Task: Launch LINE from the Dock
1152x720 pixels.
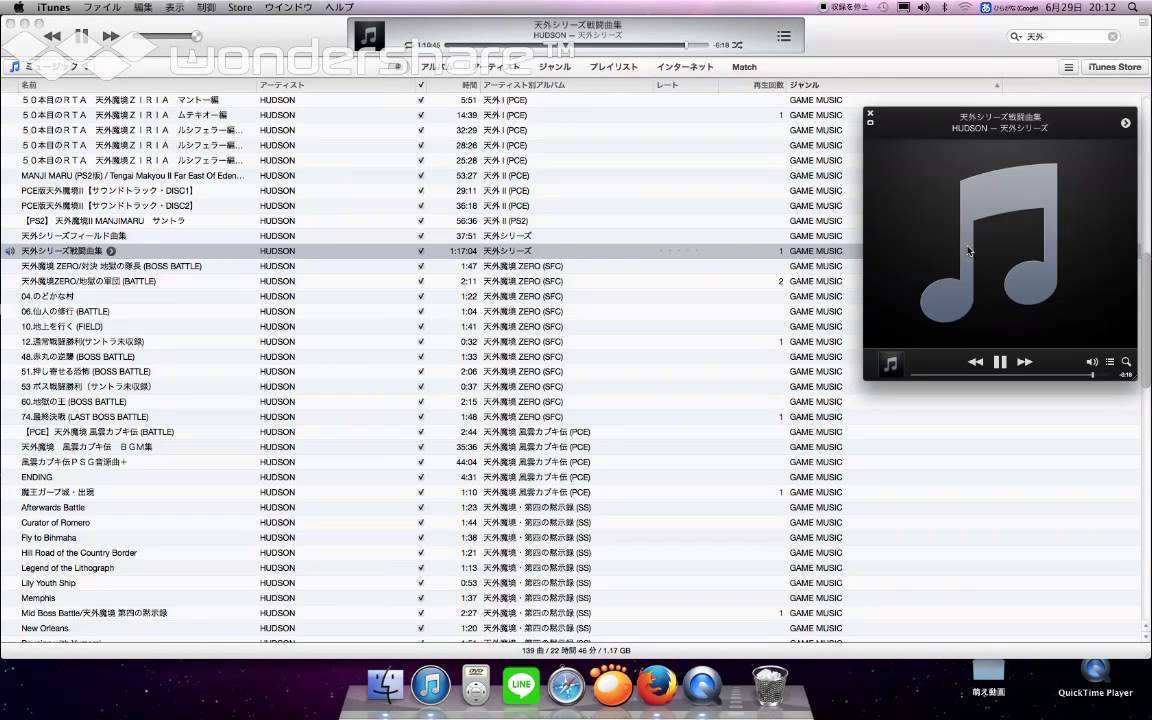Action: [521, 686]
